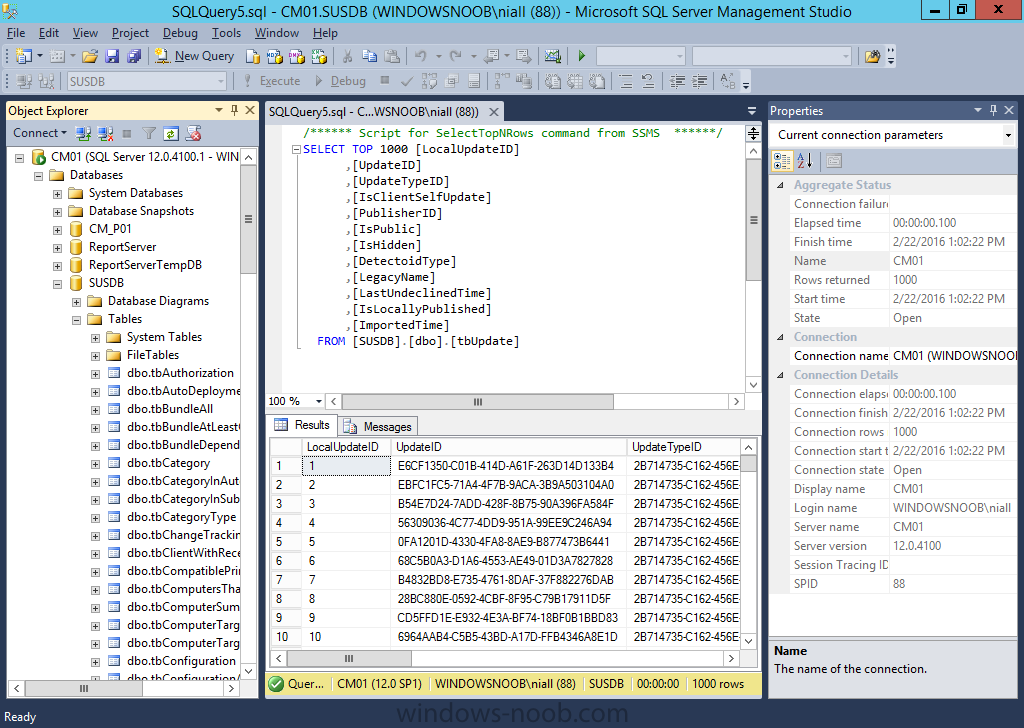This screenshot has width=1024, height=728.
Task: Open the available databases dropdown showing SUSDB
Action: click(x=221, y=82)
